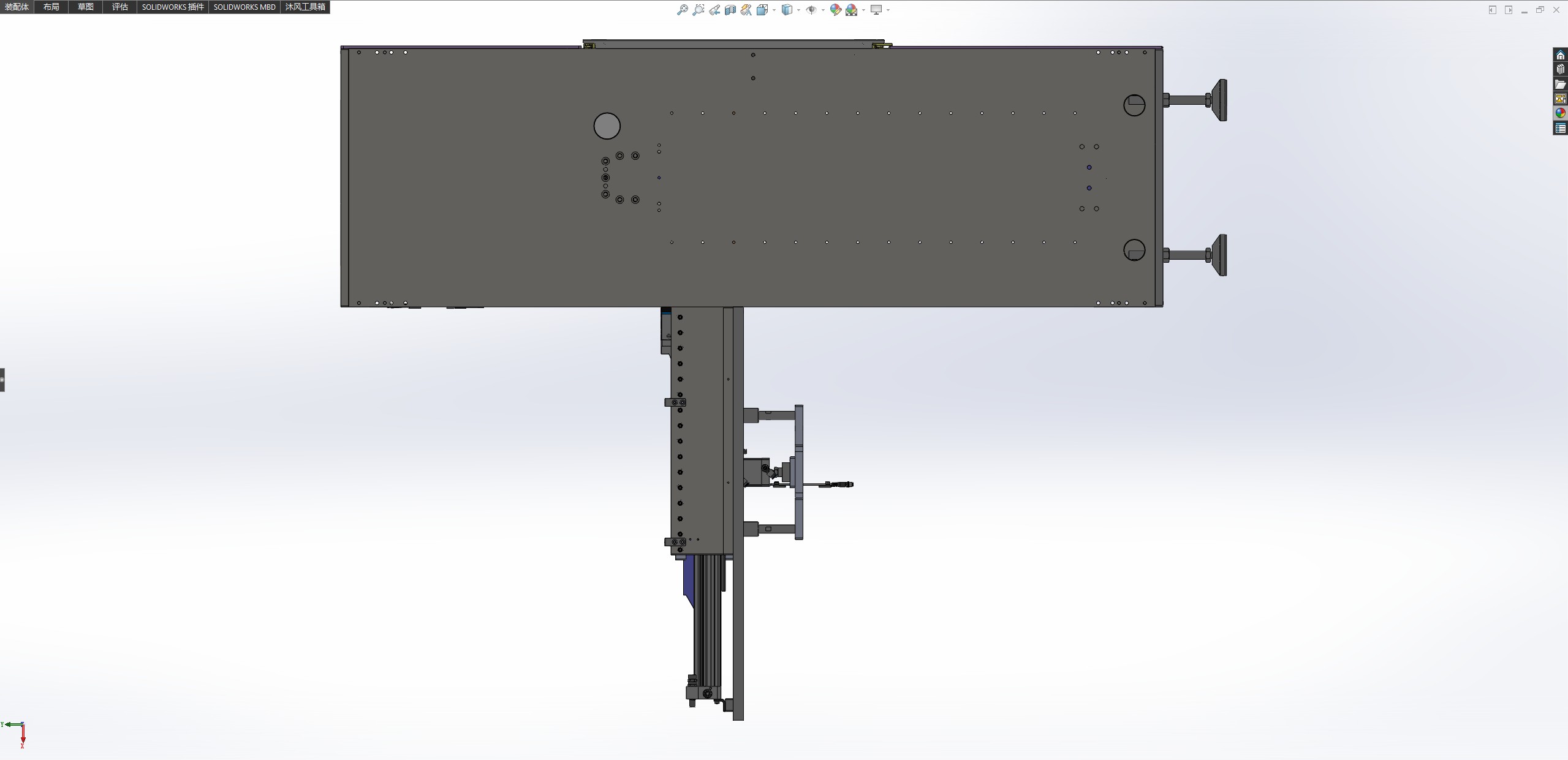Open the 沐风工具箱 tab

click(x=305, y=7)
